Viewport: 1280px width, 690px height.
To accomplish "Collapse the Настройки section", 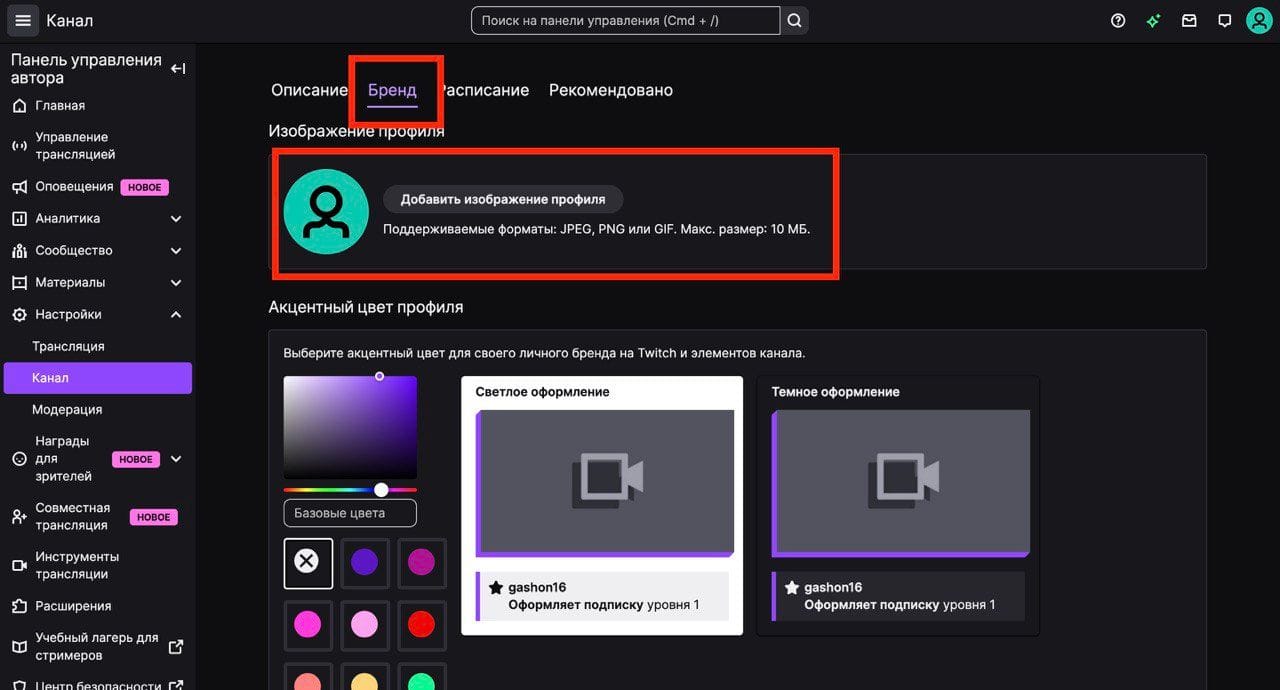I will tap(176, 315).
